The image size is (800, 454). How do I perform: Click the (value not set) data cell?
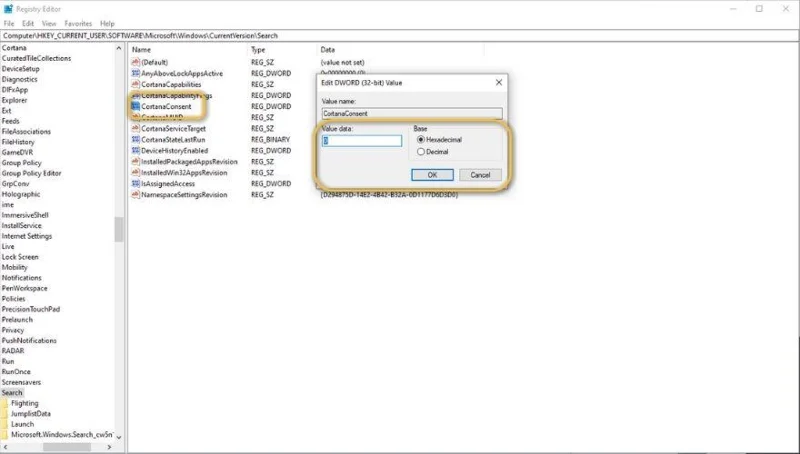coord(342,62)
